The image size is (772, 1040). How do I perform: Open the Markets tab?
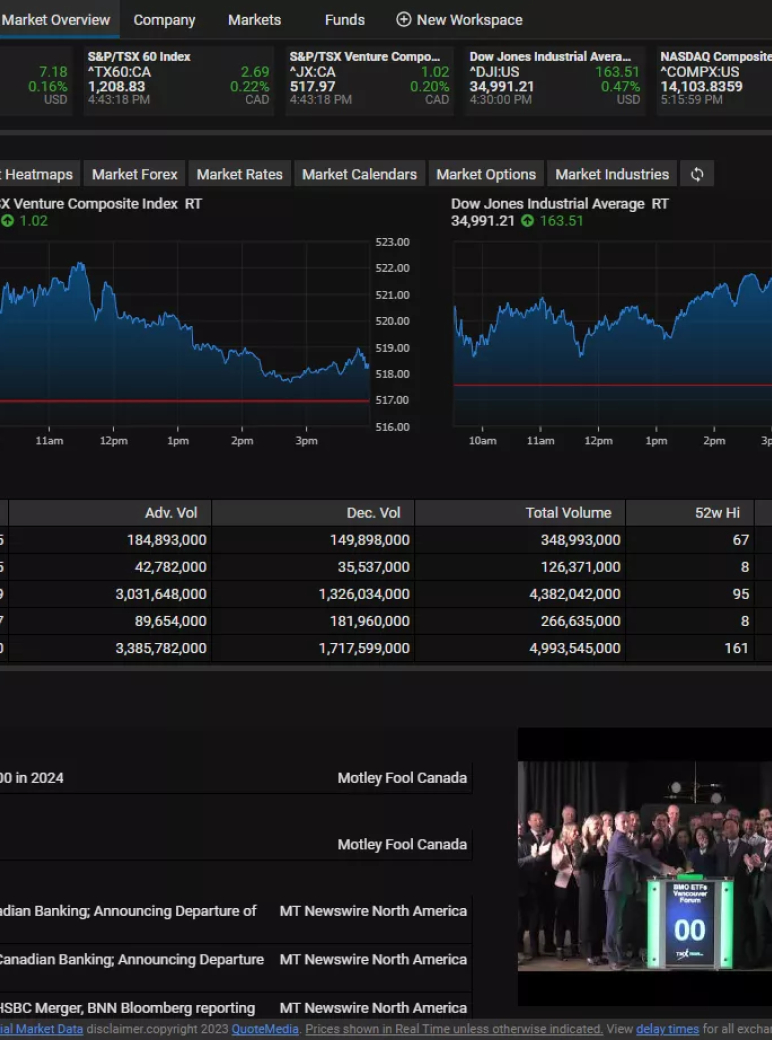[x=254, y=20]
